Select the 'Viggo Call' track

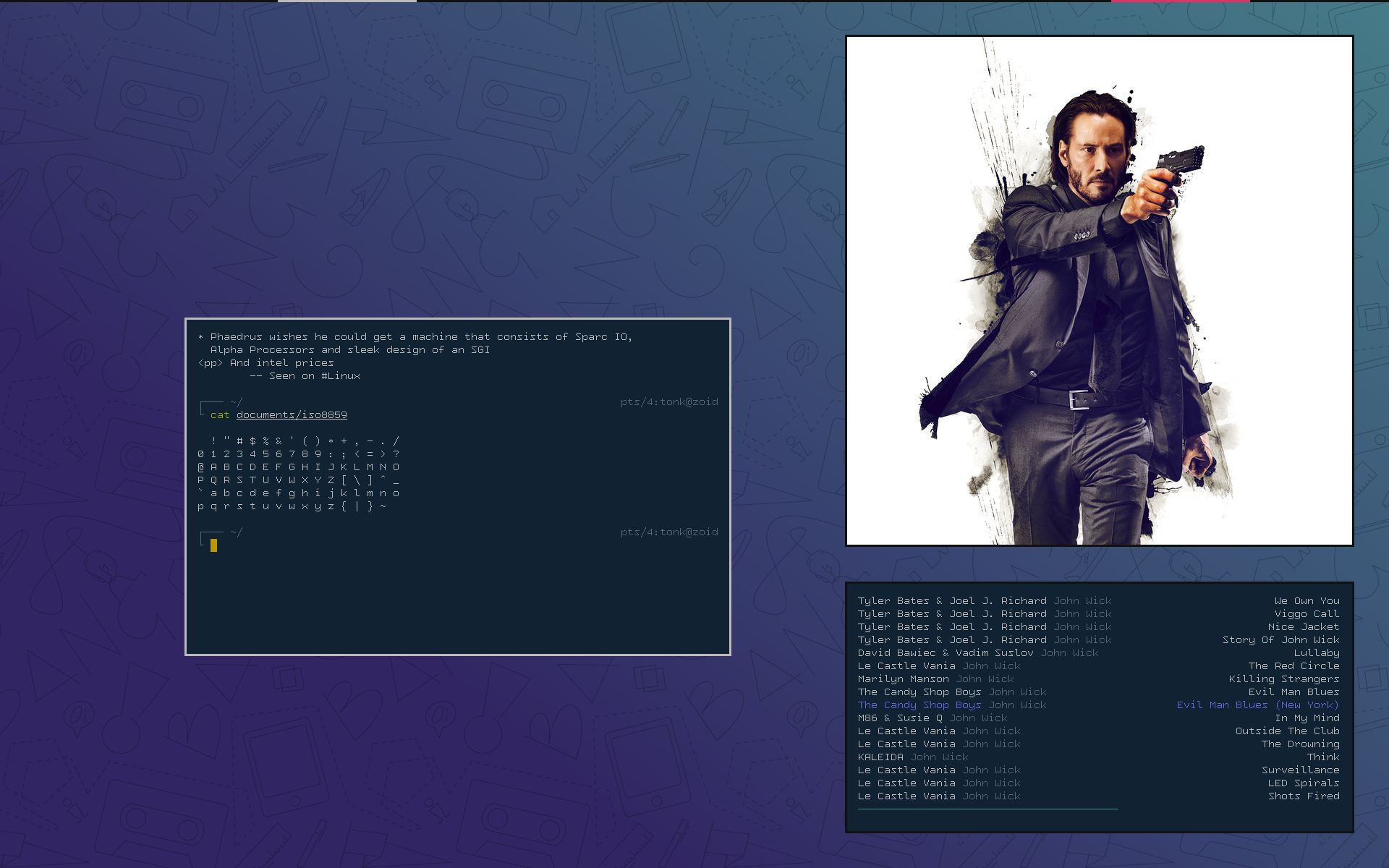tap(1098, 613)
